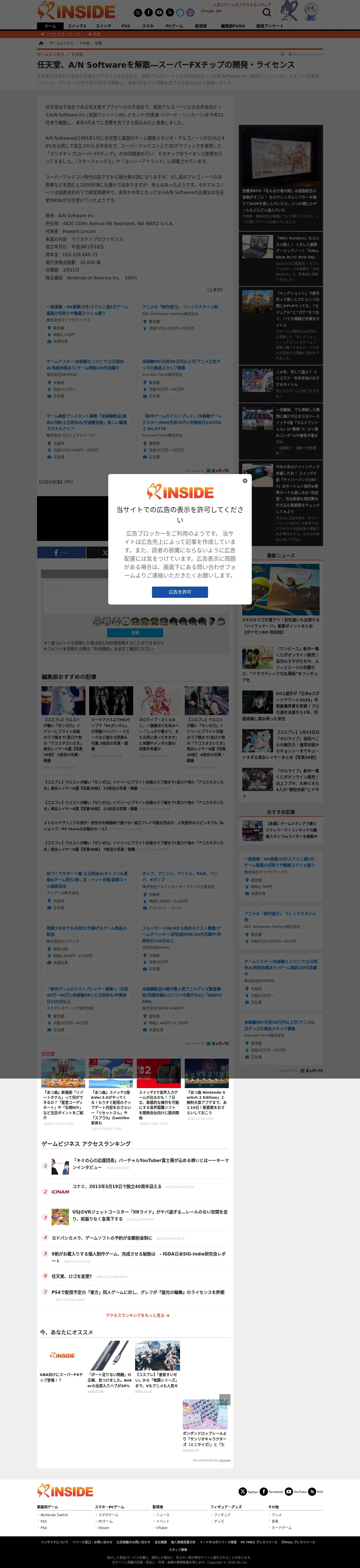Image resolution: width=360 pixels, height=1568 pixels.
Task: Click the 広告を許可 button
Action: point(180,592)
